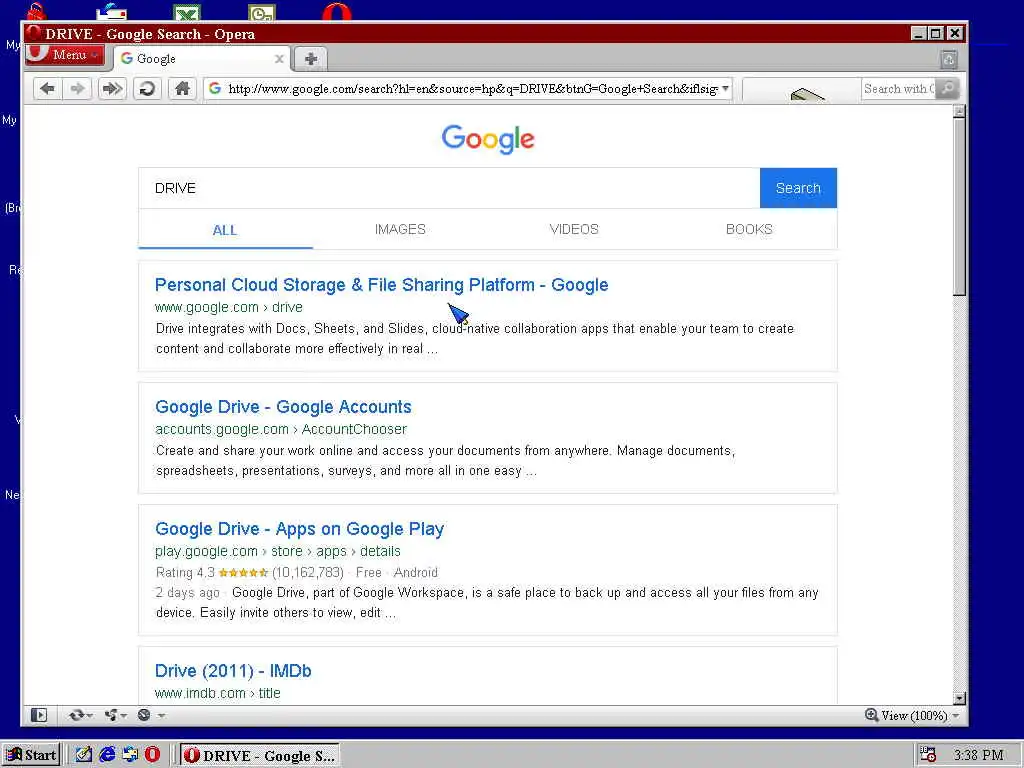
Task: Click the green Excel-style desktop icon
Action: 187,12
